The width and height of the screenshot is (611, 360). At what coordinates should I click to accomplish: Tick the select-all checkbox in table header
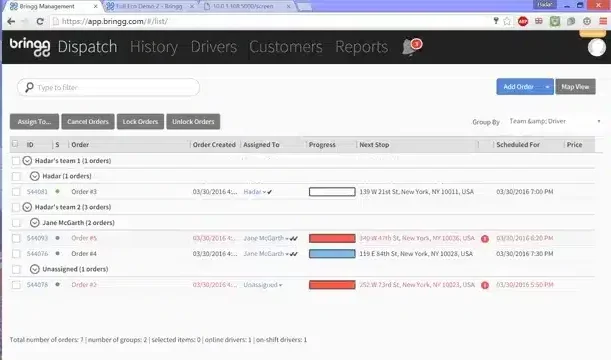15,144
